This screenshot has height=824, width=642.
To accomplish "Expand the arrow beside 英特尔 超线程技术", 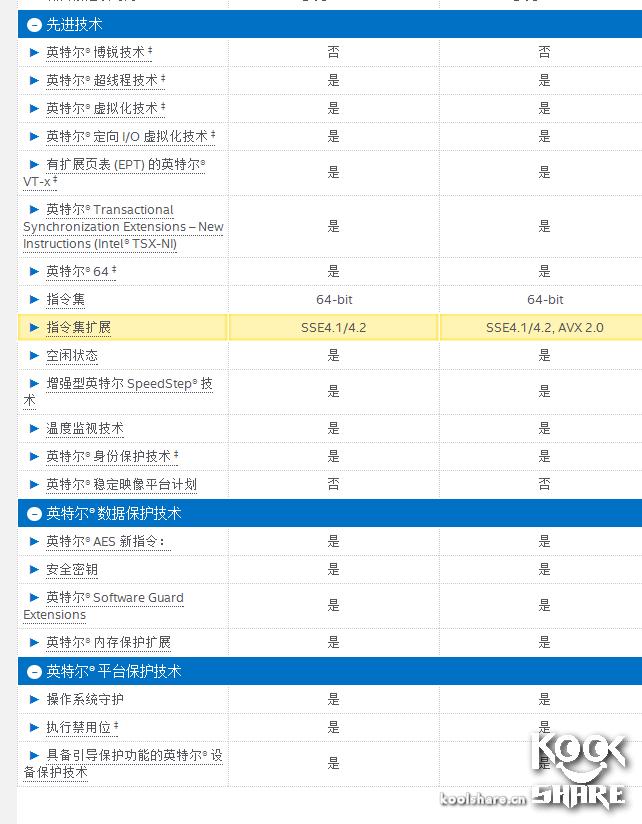I will (x=34, y=80).
